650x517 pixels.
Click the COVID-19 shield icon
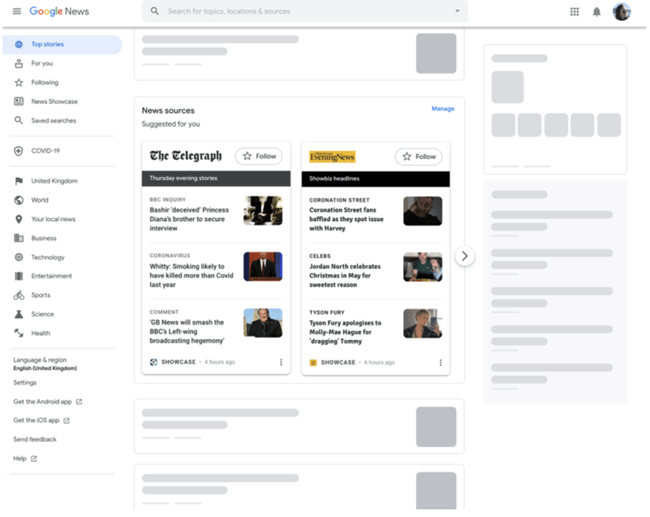coord(19,151)
